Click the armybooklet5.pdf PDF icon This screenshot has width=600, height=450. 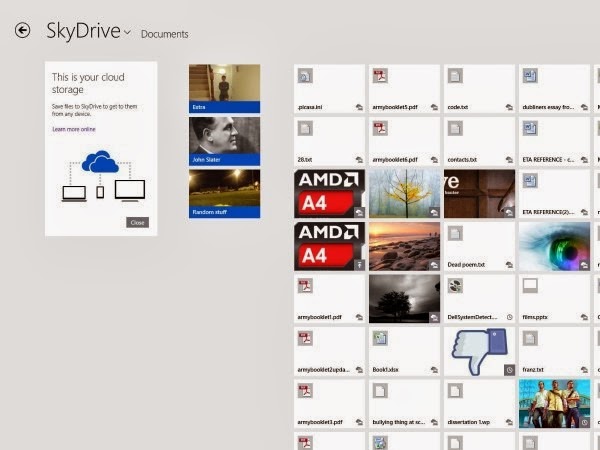click(380, 76)
